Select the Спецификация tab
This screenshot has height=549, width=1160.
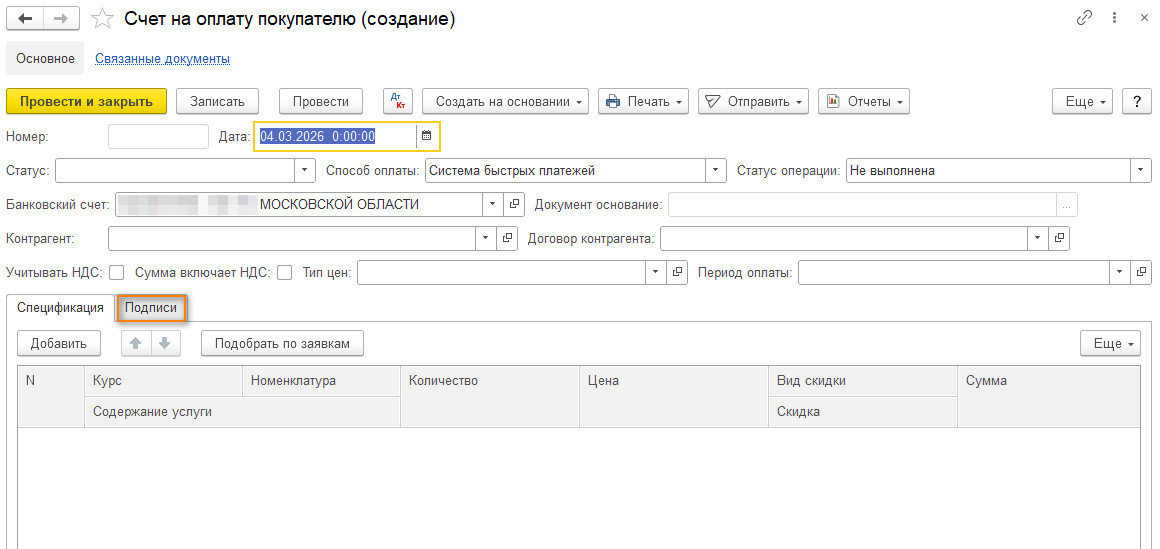point(60,308)
